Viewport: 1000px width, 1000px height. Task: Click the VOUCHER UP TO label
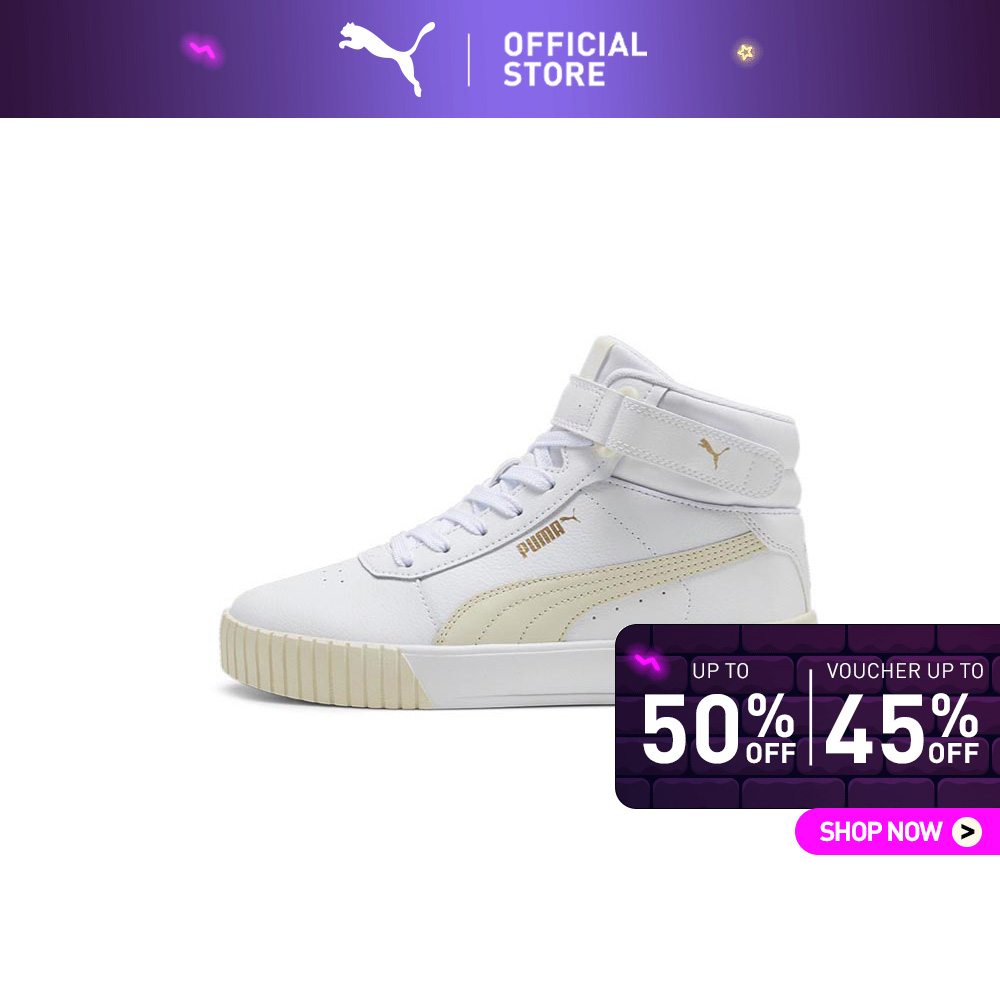[x=905, y=671]
